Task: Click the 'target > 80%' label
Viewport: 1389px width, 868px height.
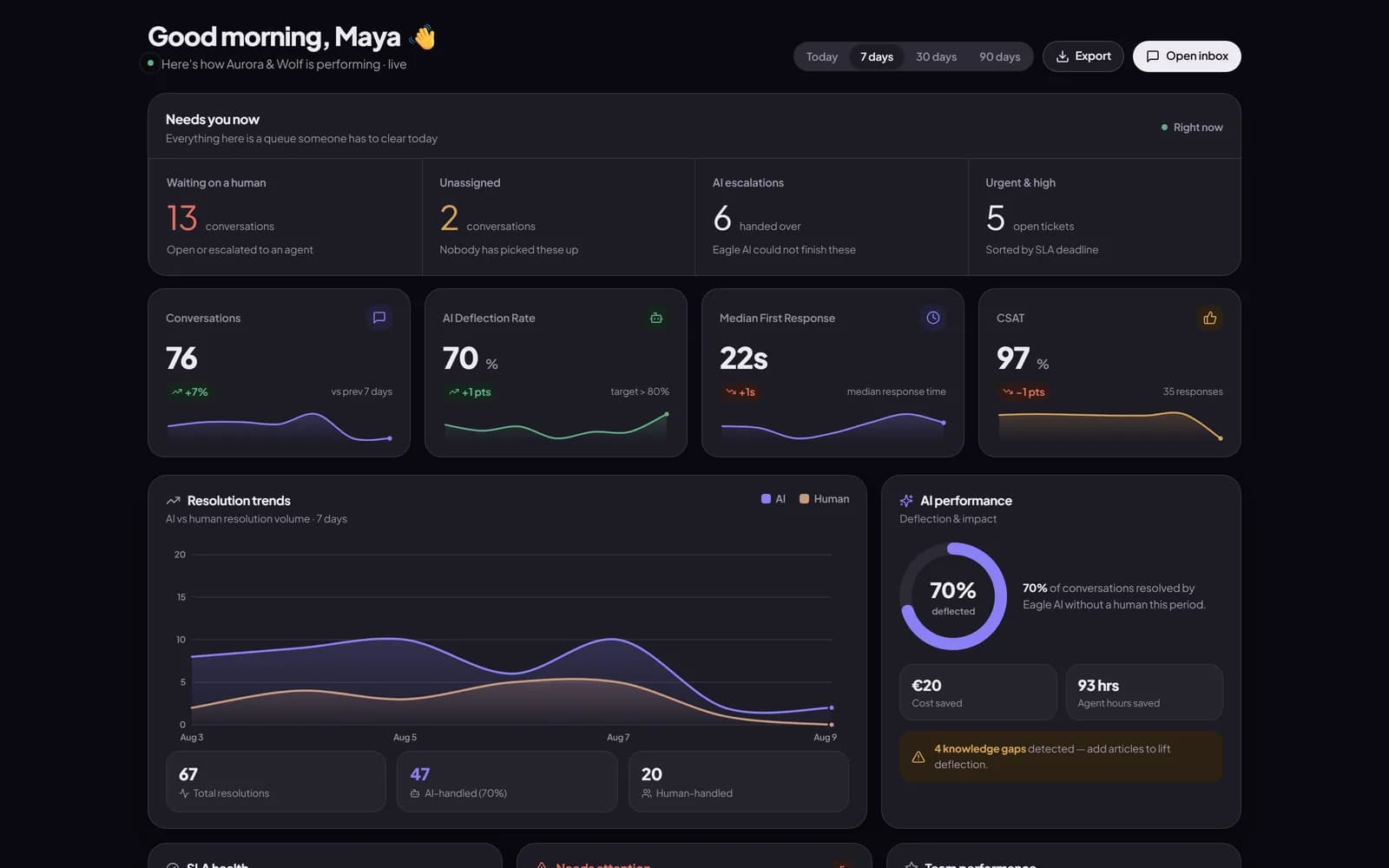Action: (640, 392)
